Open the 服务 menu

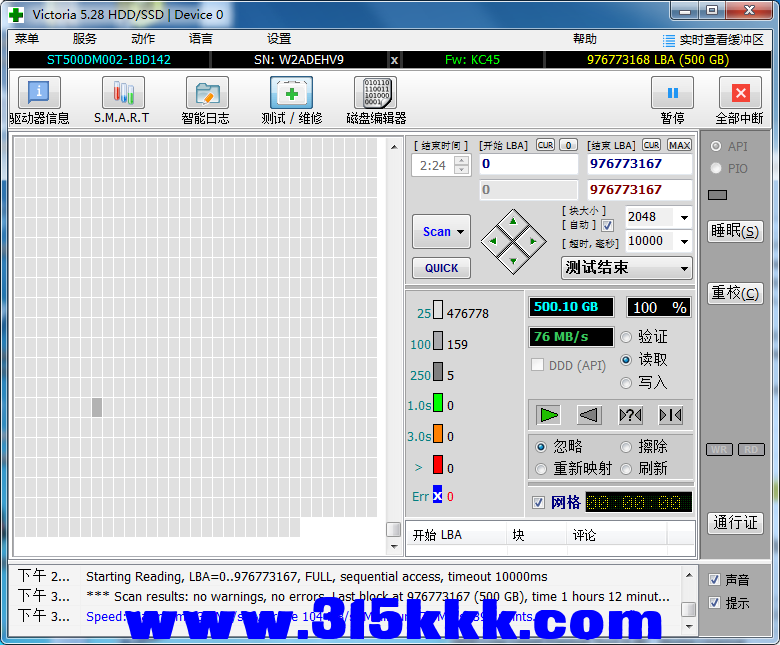tap(85, 39)
